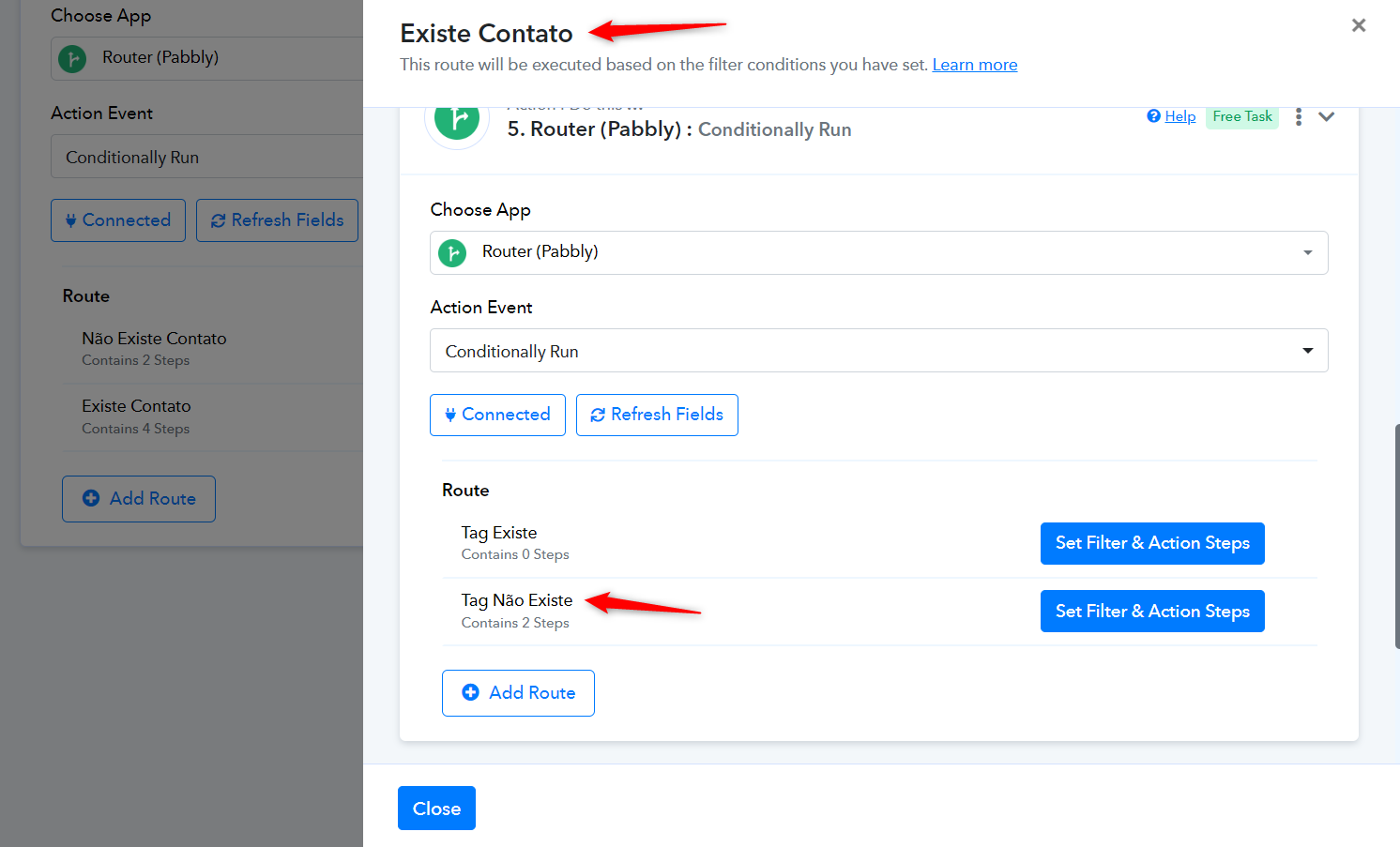Click the Free Task badge
This screenshot has height=847, width=1400.
(x=1242, y=116)
